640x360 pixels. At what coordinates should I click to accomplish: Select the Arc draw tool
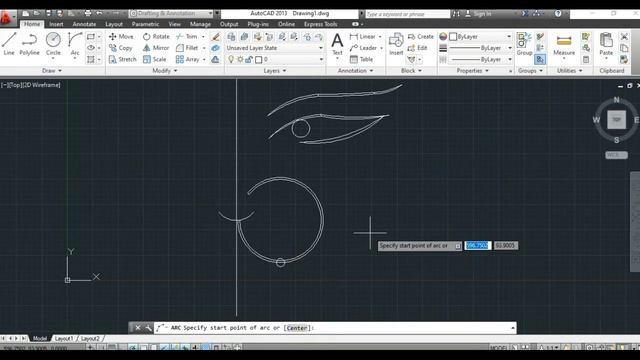pyautogui.click(x=75, y=44)
